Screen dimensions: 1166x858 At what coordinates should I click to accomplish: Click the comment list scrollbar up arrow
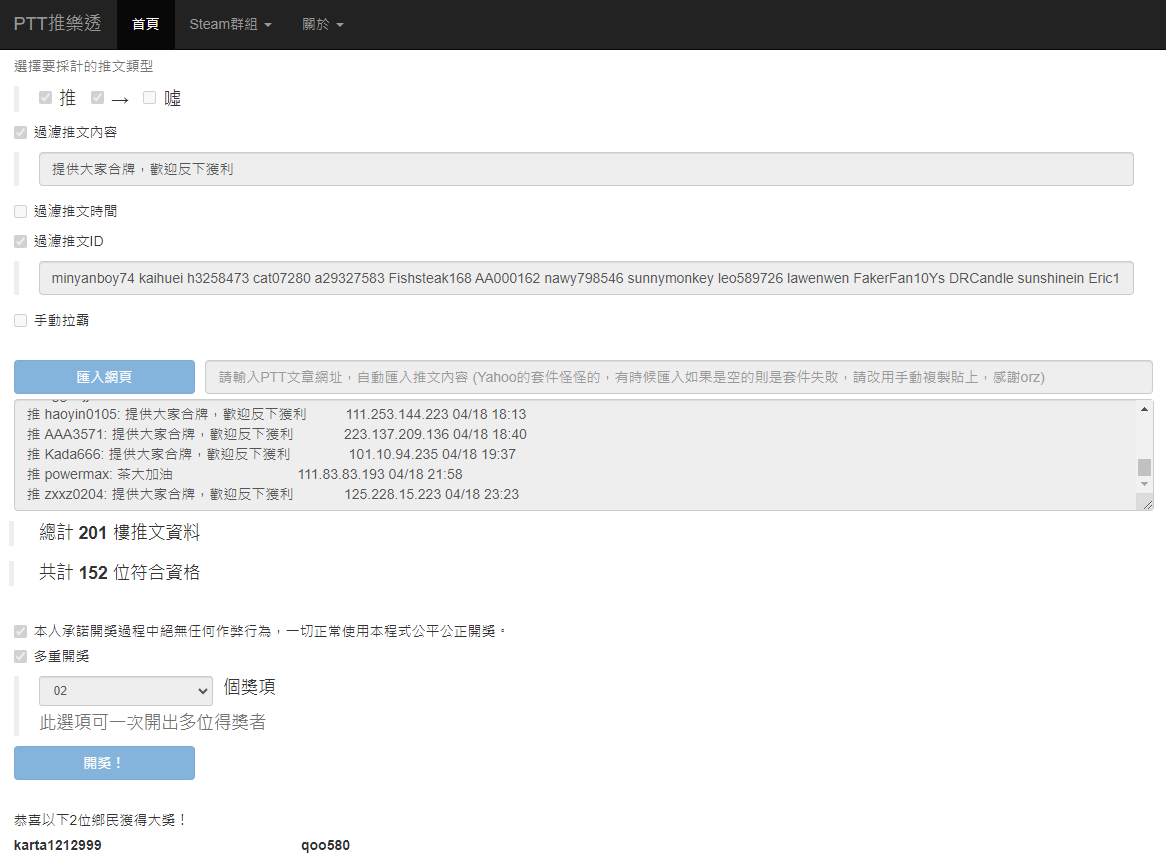1144,409
